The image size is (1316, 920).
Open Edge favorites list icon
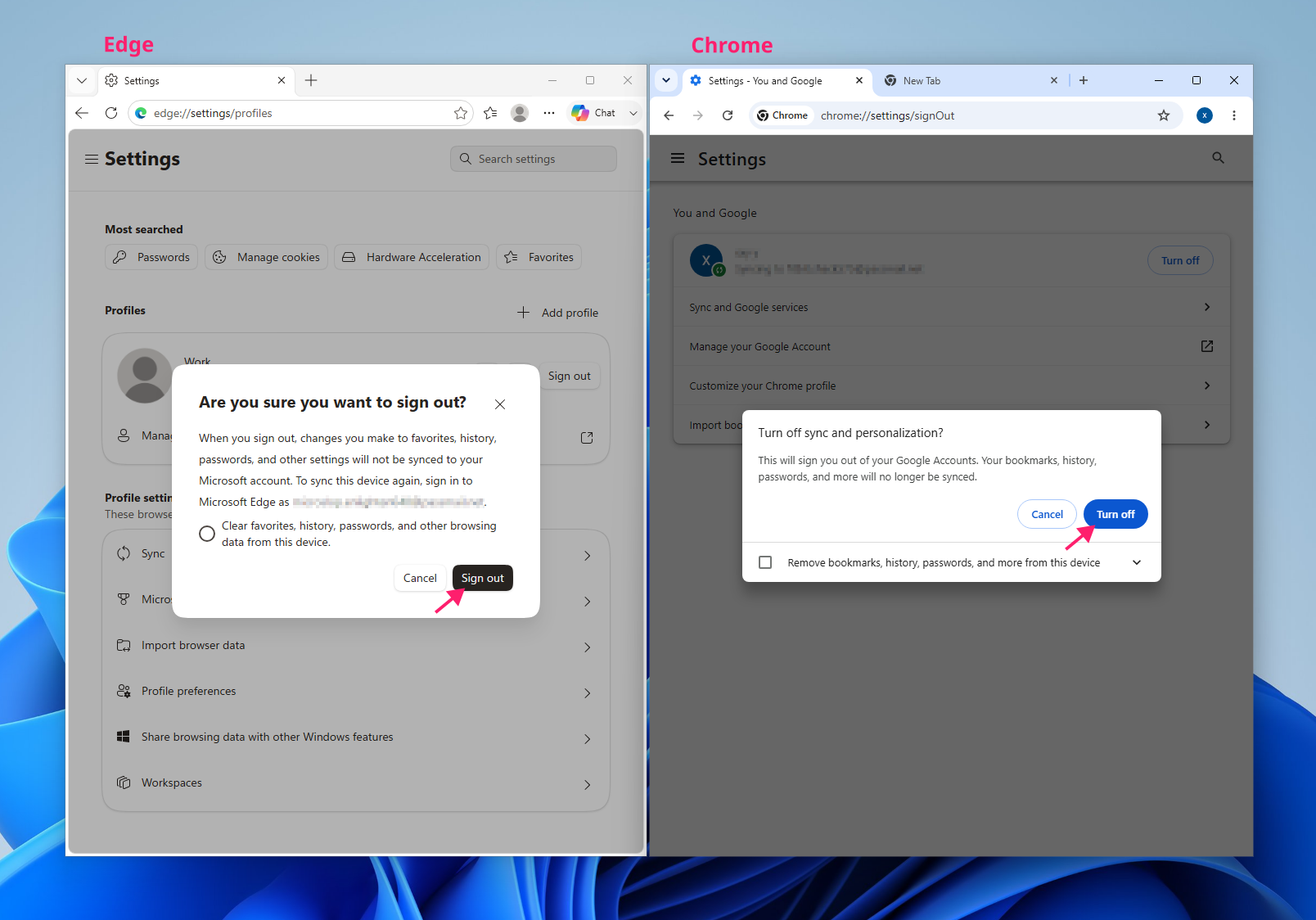490,113
